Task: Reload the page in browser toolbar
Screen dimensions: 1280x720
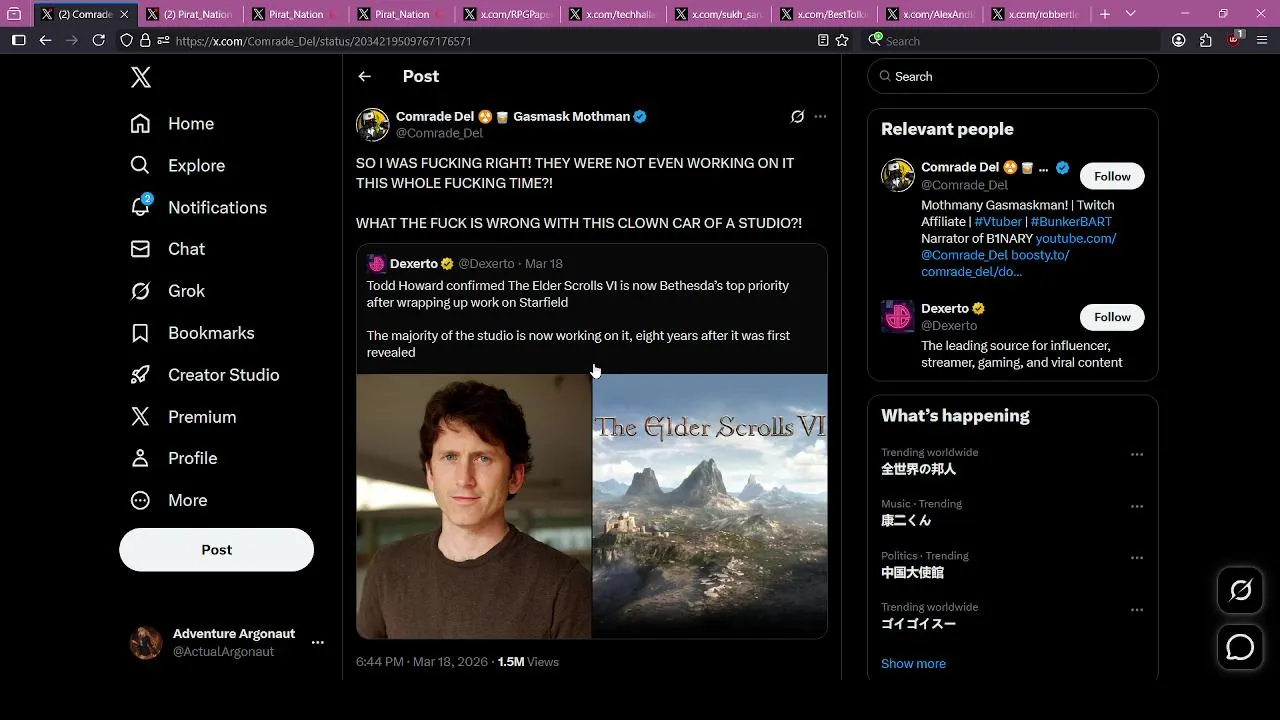Action: click(98, 40)
